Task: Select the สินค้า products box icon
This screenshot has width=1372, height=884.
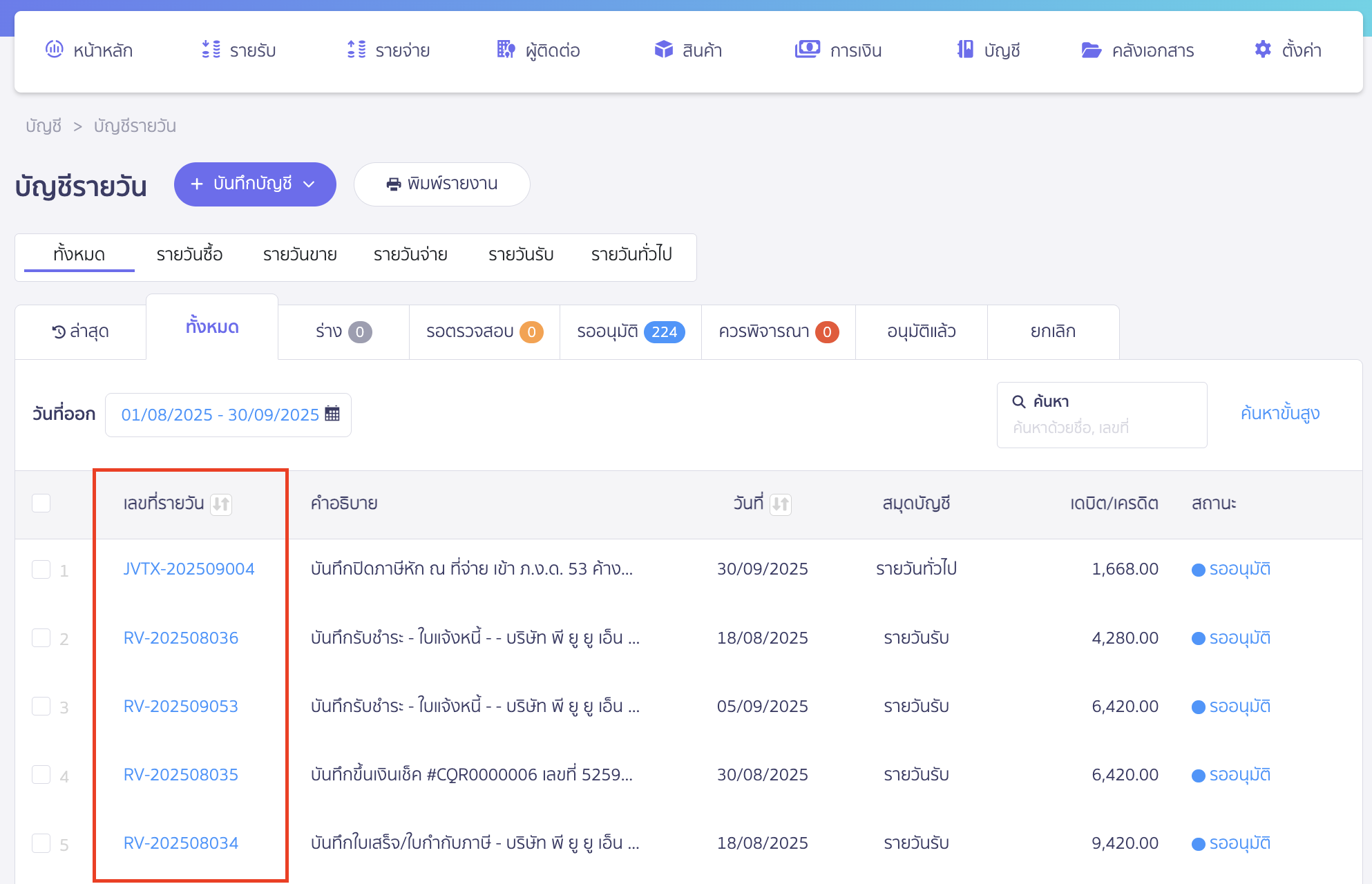Action: click(x=663, y=49)
